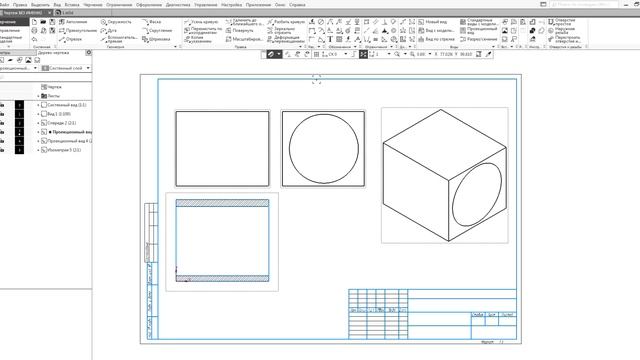Click new document icon in toolbar

click(34, 22)
